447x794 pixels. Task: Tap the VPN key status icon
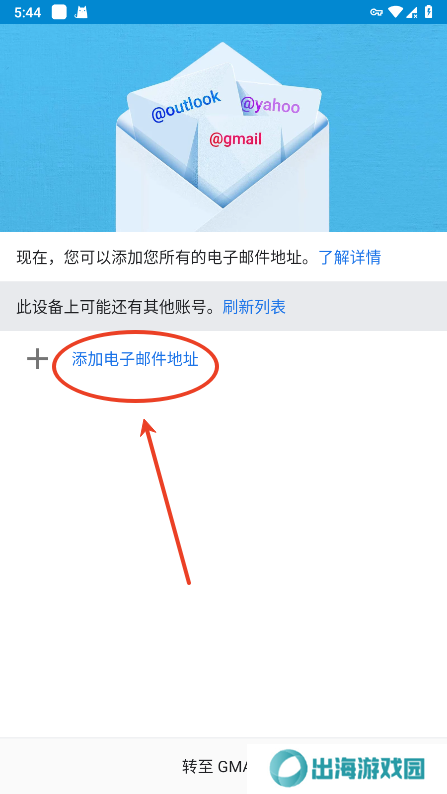(x=376, y=12)
